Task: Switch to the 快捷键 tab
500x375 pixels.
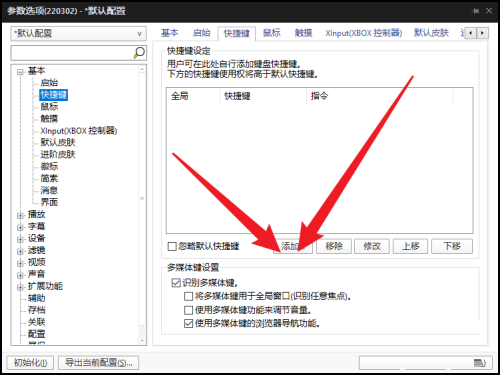Action: click(237, 33)
